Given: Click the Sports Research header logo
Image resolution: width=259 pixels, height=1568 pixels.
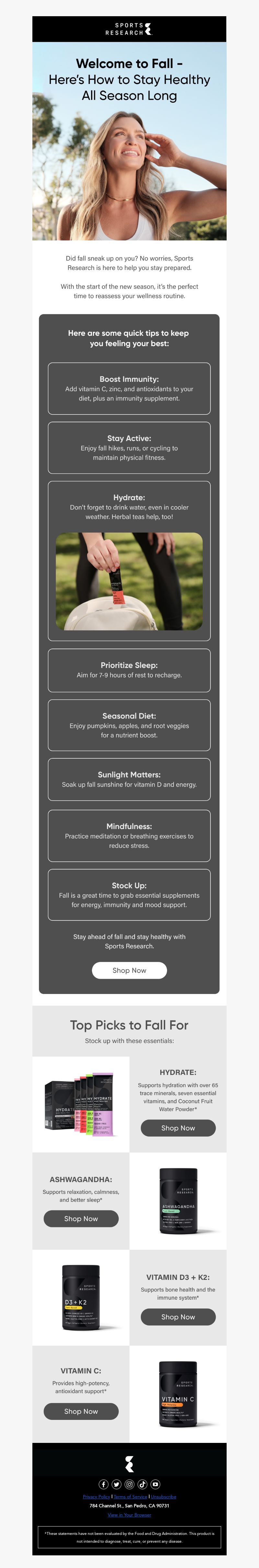Looking at the screenshot, I should (x=129, y=29).
